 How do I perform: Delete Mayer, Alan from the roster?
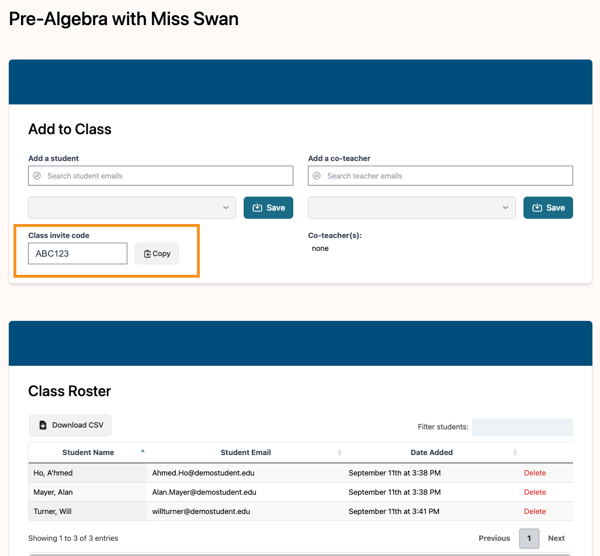[x=535, y=492]
